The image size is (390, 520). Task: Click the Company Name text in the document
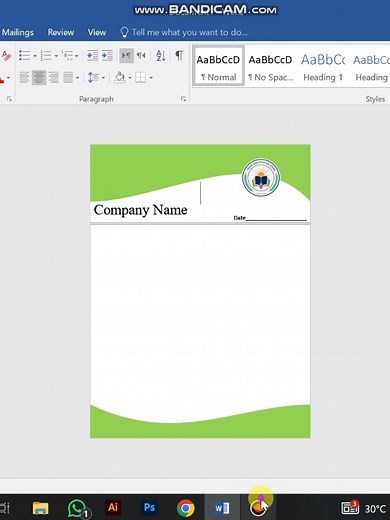coord(140,210)
